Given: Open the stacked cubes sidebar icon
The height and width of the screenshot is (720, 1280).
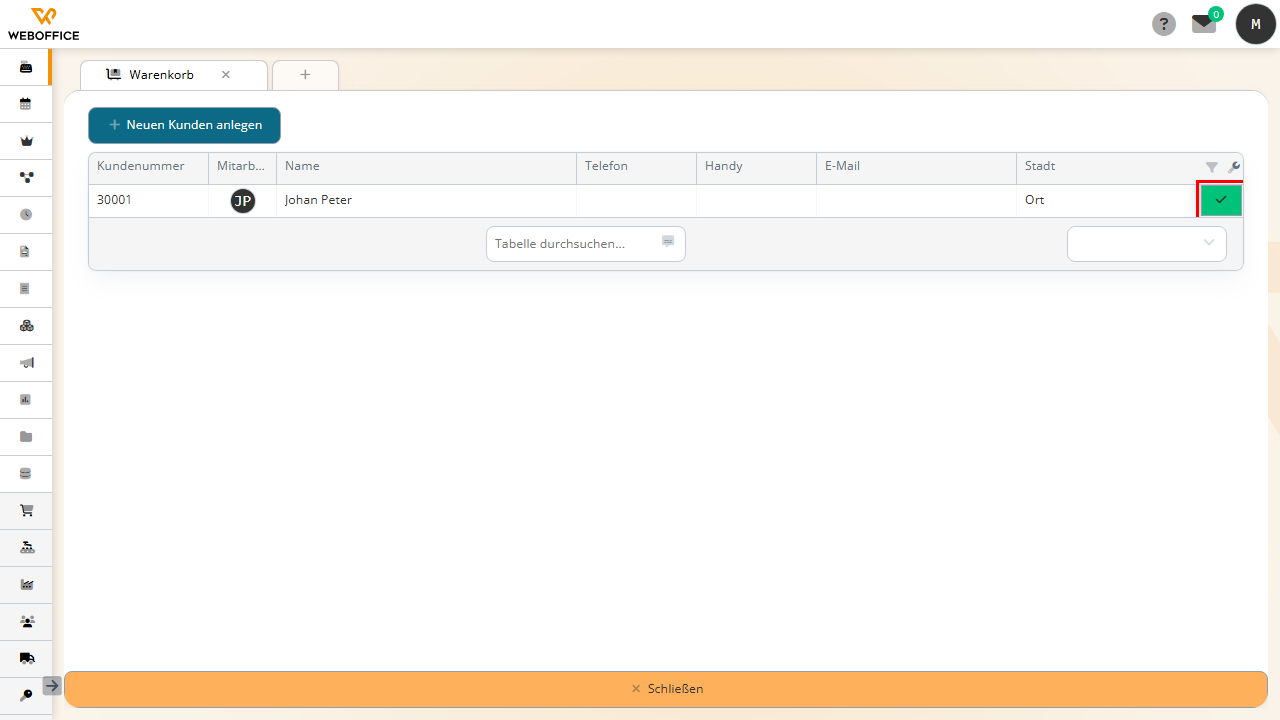Looking at the screenshot, I should coord(26,325).
